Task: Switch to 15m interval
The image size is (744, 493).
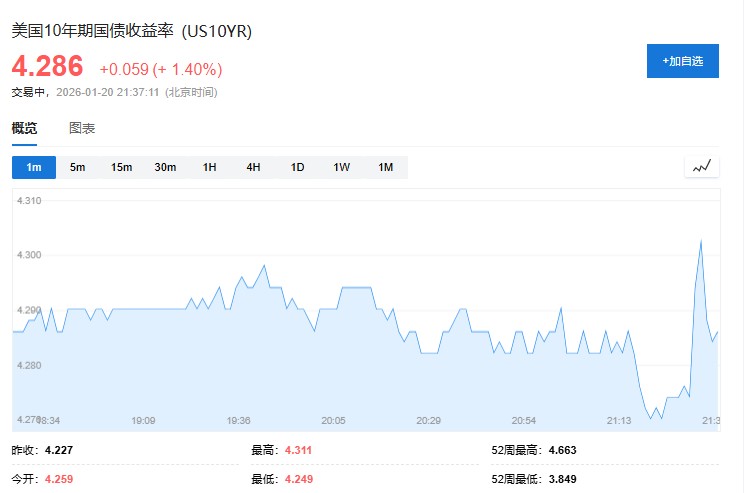Action: [x=122, y=167]
